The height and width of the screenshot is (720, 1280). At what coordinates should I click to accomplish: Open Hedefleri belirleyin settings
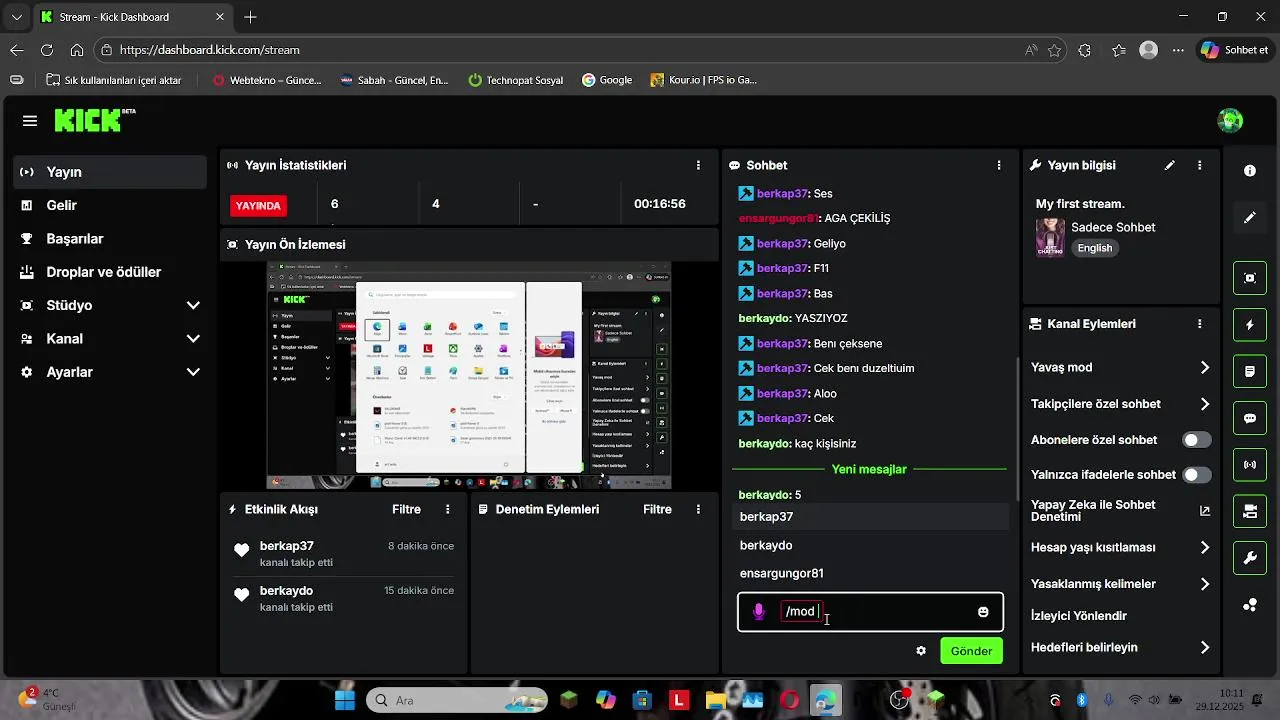(x=1121, y=648)
